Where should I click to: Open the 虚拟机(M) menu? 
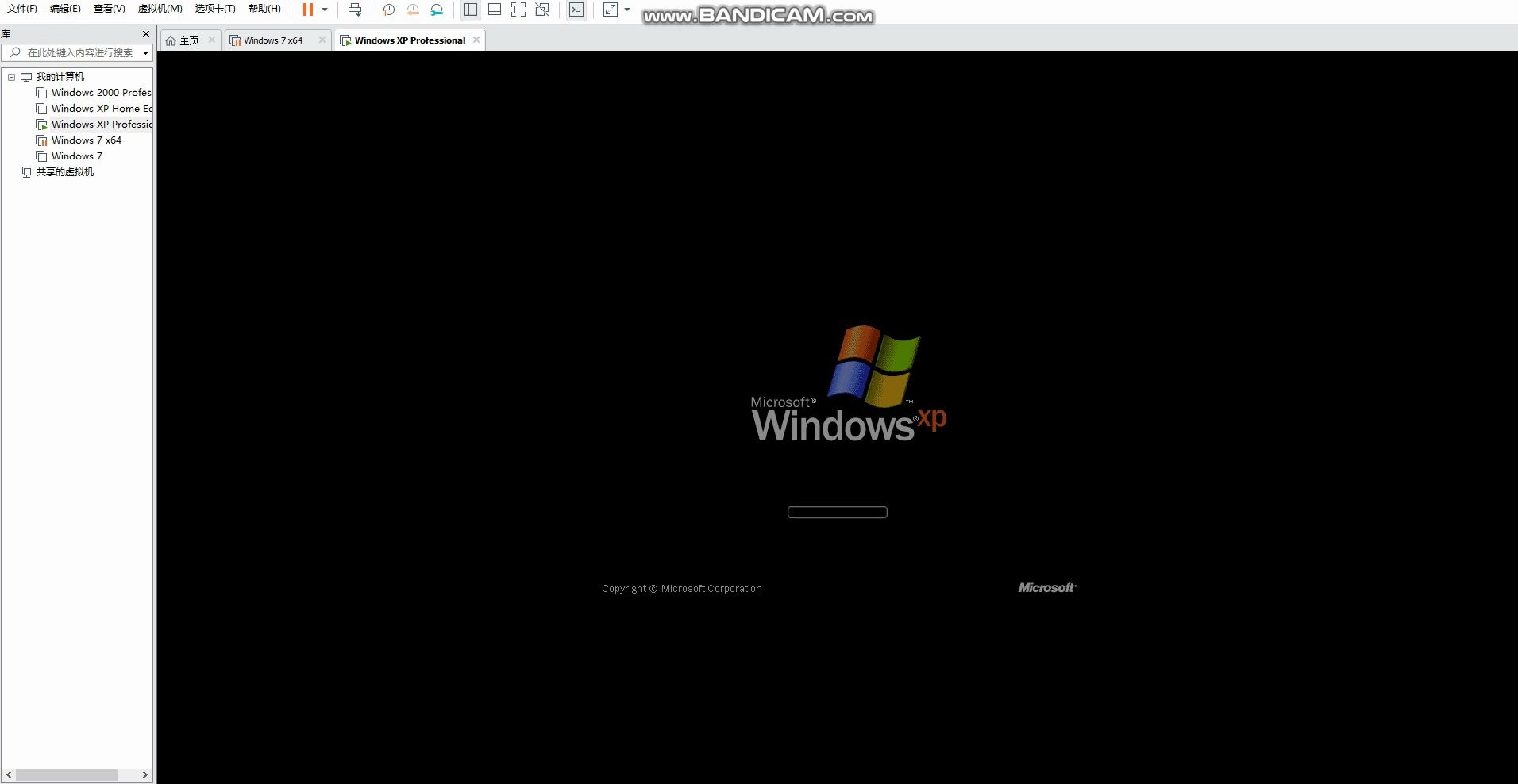click(159, 9)
